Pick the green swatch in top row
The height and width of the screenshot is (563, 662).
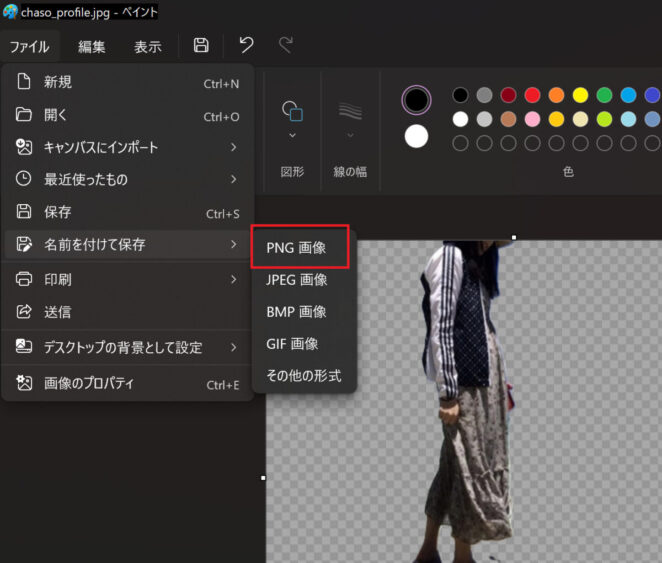pos(605,95)
